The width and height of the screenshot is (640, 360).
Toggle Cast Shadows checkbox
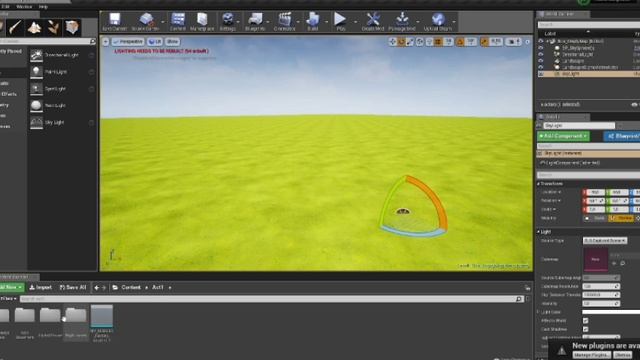tap(586, 329)
